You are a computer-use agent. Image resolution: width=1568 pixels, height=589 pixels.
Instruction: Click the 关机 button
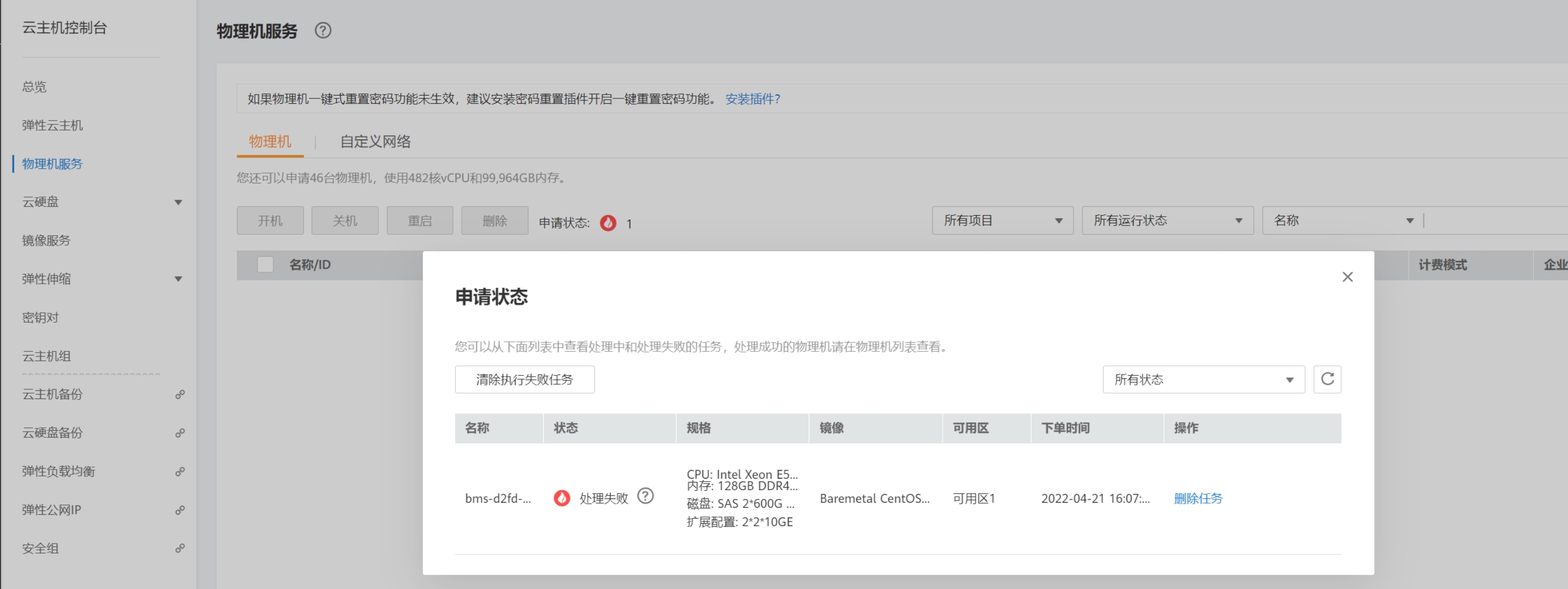344,221
